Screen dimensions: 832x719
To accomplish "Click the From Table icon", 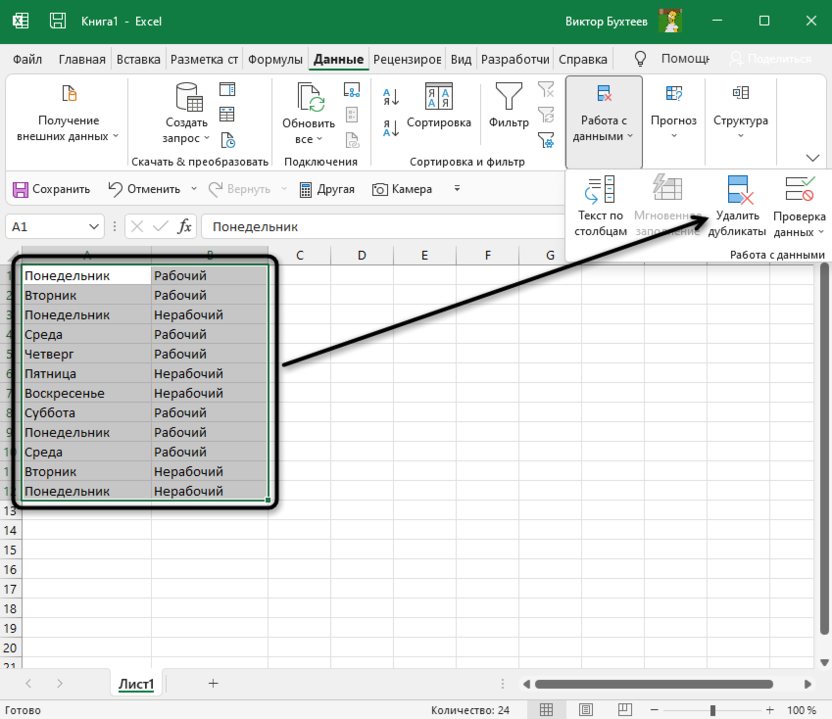I will pos(227,114).
